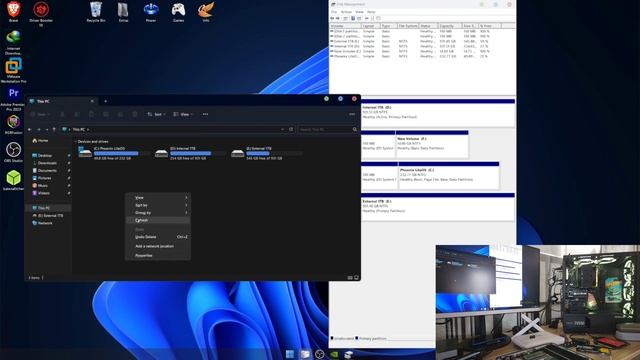Select New Volume (F:) partition in Disk Management

coord(432,145)
